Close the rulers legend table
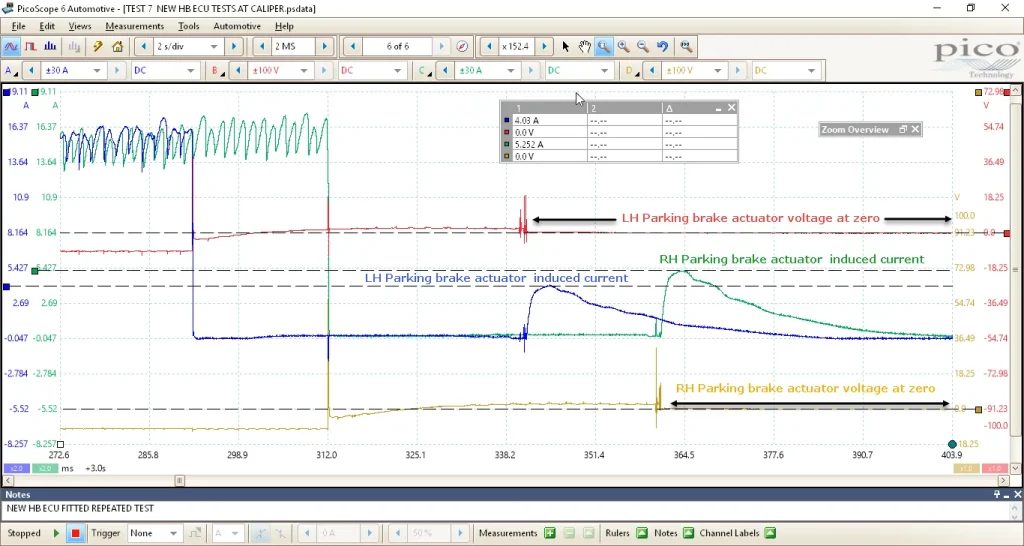 [731, 108]
